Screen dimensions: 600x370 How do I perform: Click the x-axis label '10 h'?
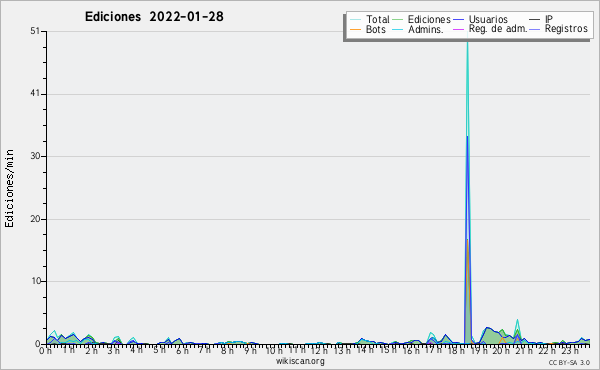[x=274, y=351]
